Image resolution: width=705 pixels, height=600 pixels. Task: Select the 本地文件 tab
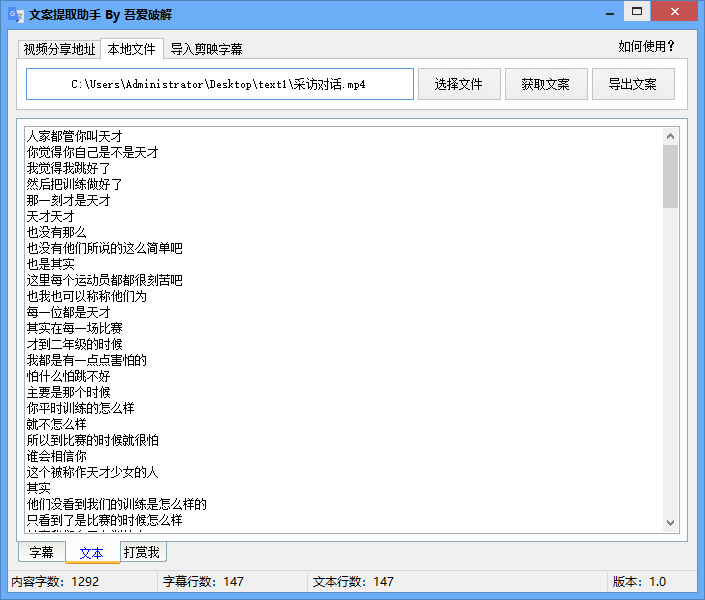132,49
